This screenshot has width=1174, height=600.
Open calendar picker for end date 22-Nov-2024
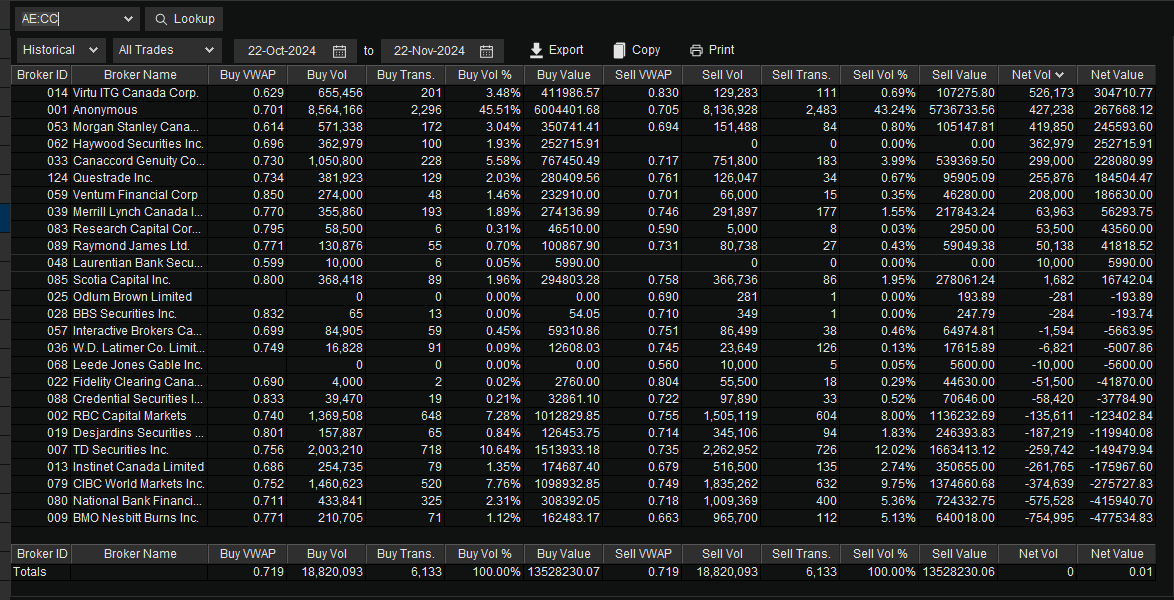486,51
